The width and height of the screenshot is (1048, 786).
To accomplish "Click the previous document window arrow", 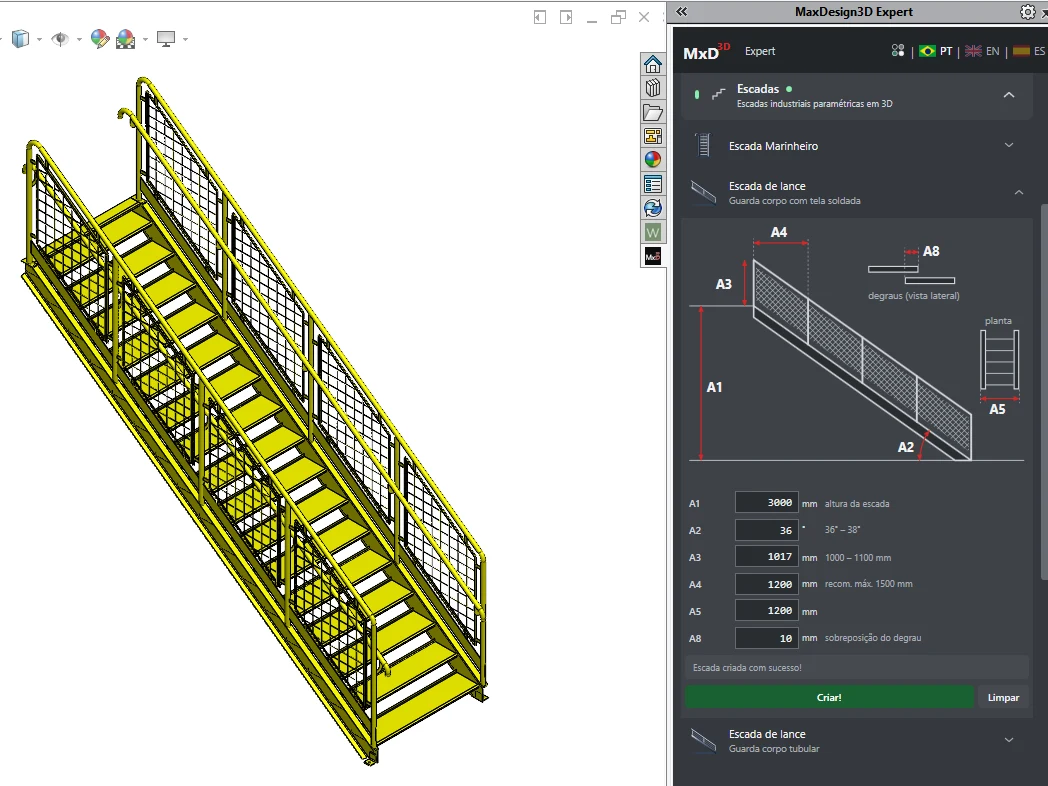I will pos(540,17).
